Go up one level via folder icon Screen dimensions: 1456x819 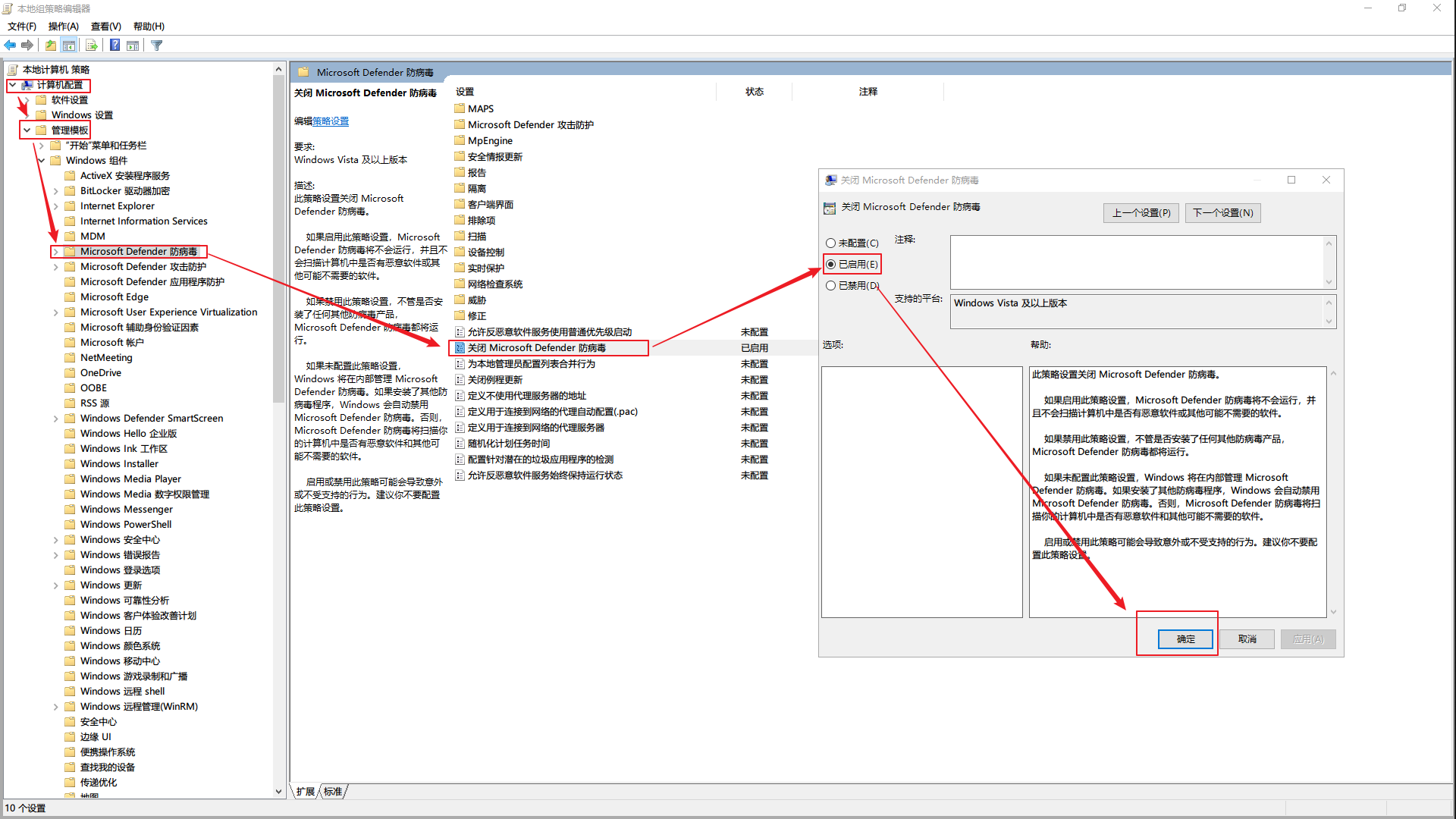50,45
